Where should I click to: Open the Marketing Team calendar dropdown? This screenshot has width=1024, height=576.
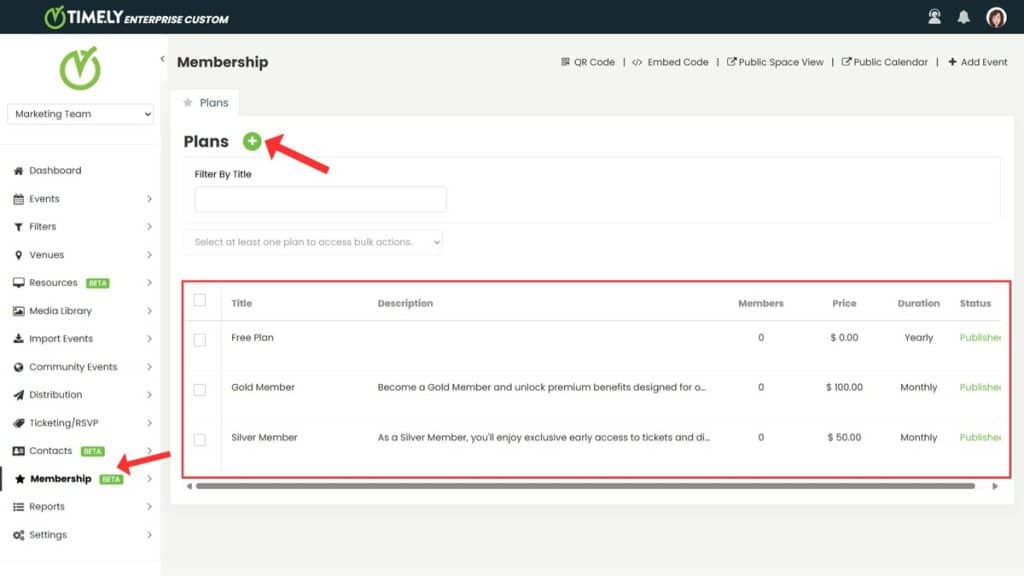(81, 114)
